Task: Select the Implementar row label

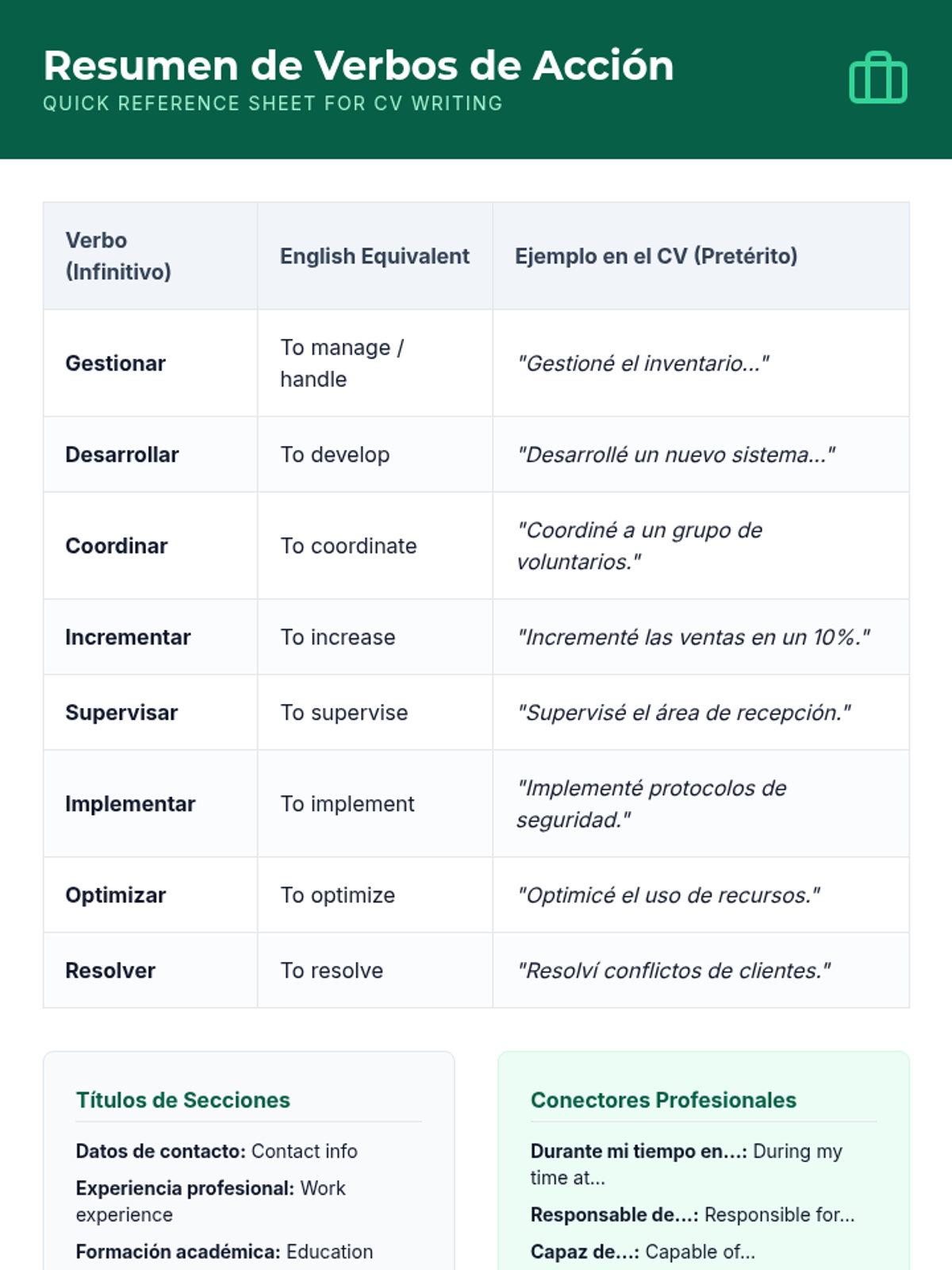Action: point(130,804)
